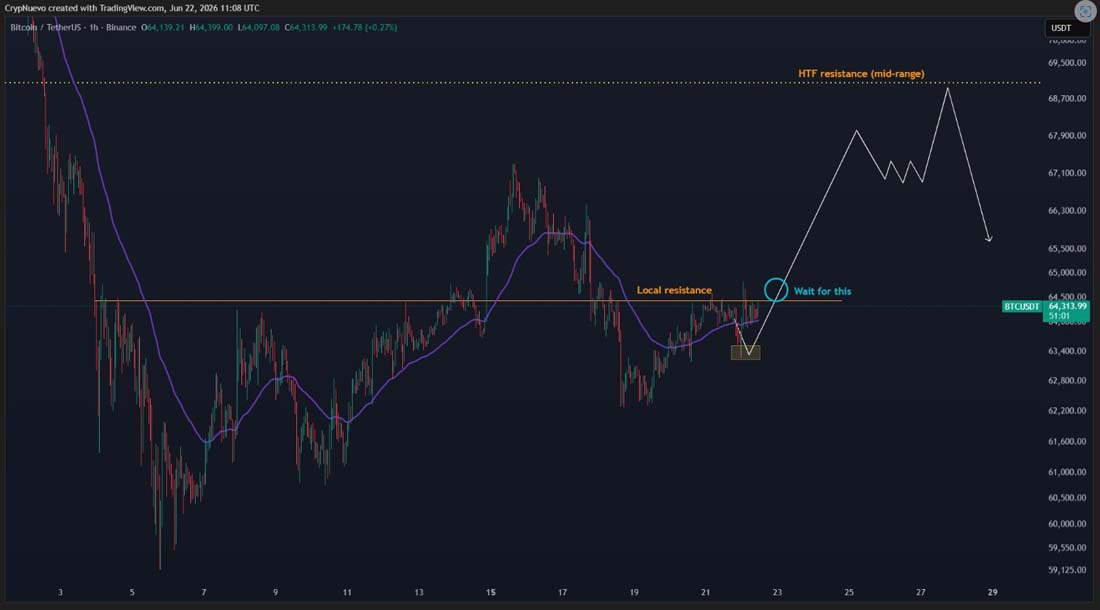Viewport: 1100px width, 610px height.
Task: Click date 9 on the time axis
Action: pos(276,592)
